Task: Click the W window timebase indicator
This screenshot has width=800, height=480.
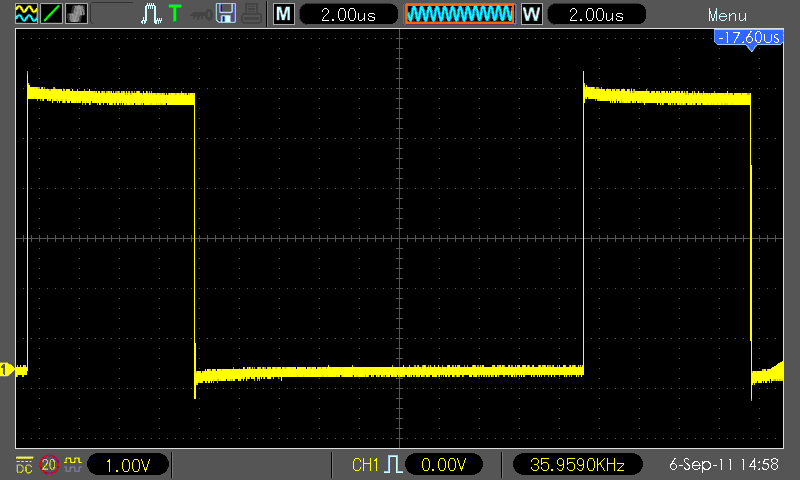Action: [532, 14]
